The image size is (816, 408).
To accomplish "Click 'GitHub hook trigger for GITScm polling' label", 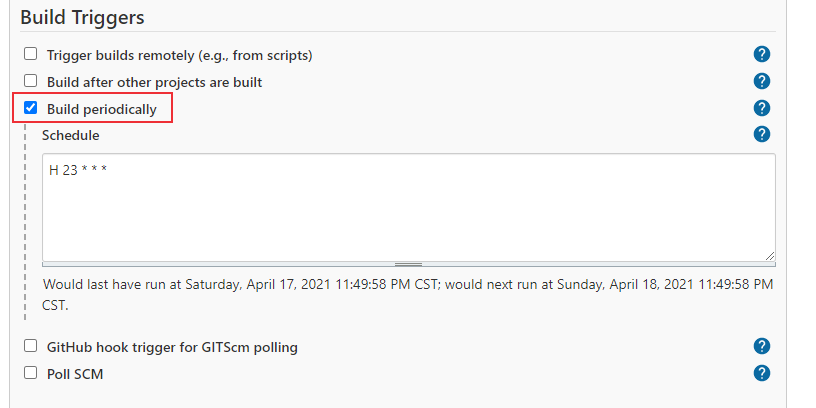I will [172, 347].
